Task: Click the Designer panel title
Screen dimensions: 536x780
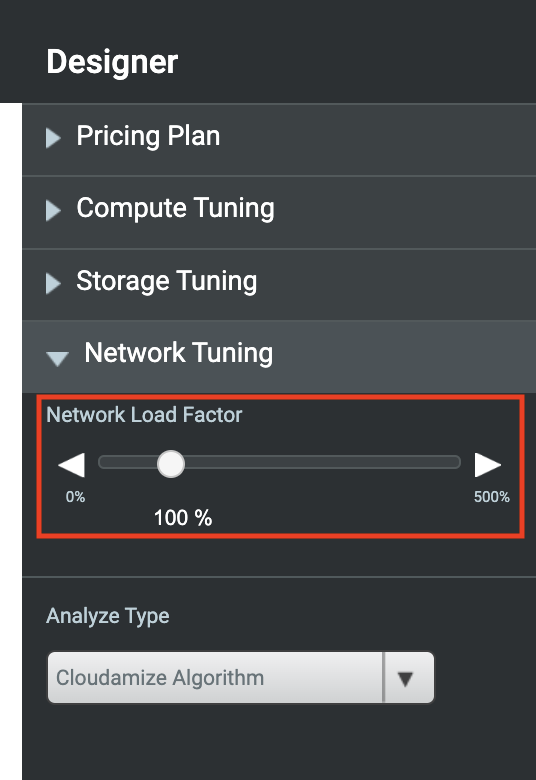Action: [112, 62]
